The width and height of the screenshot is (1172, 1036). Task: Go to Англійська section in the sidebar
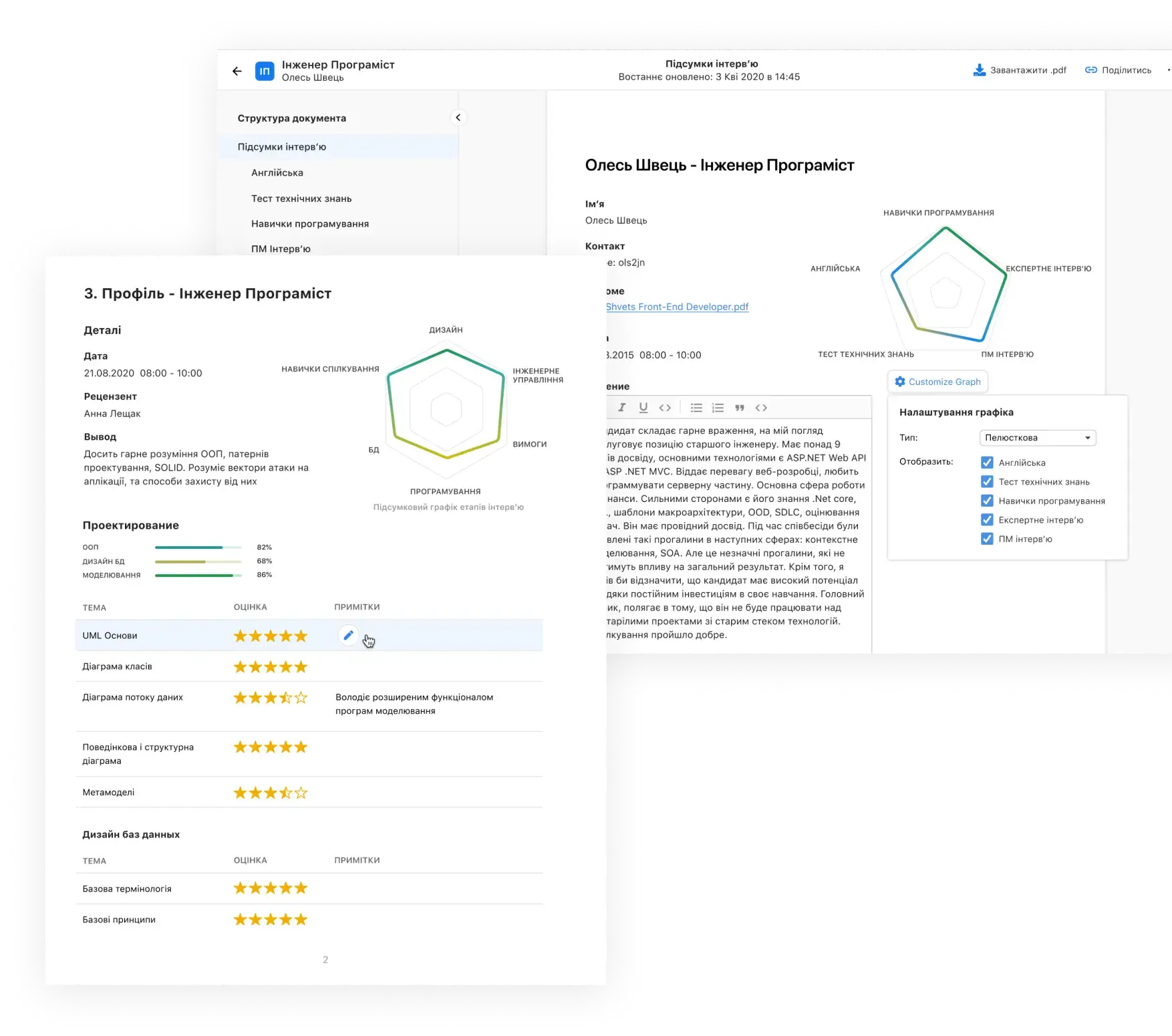point(277,173)
